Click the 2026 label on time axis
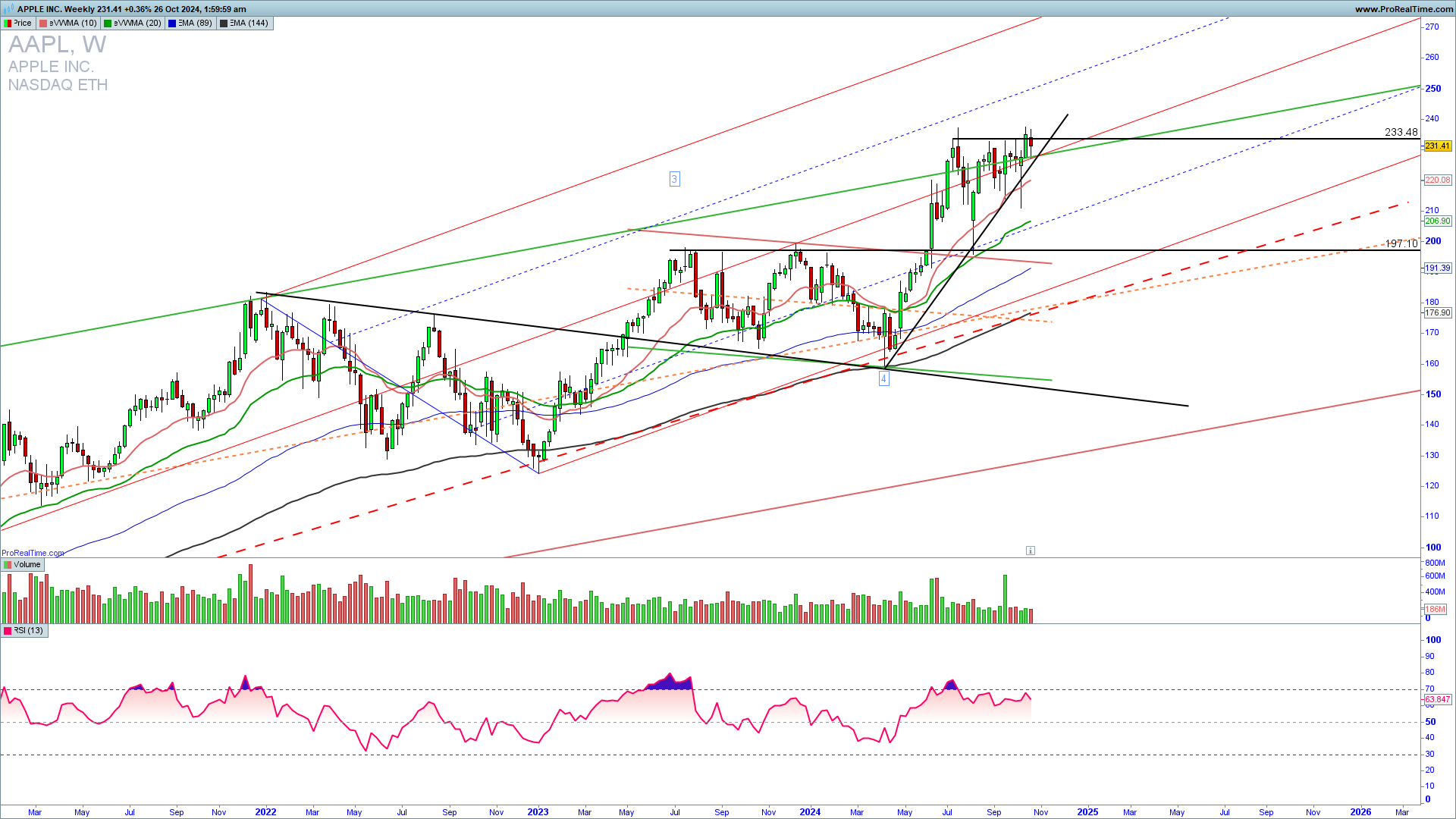The height and width of the screenshot is (819, 1456). point(1360,812)
